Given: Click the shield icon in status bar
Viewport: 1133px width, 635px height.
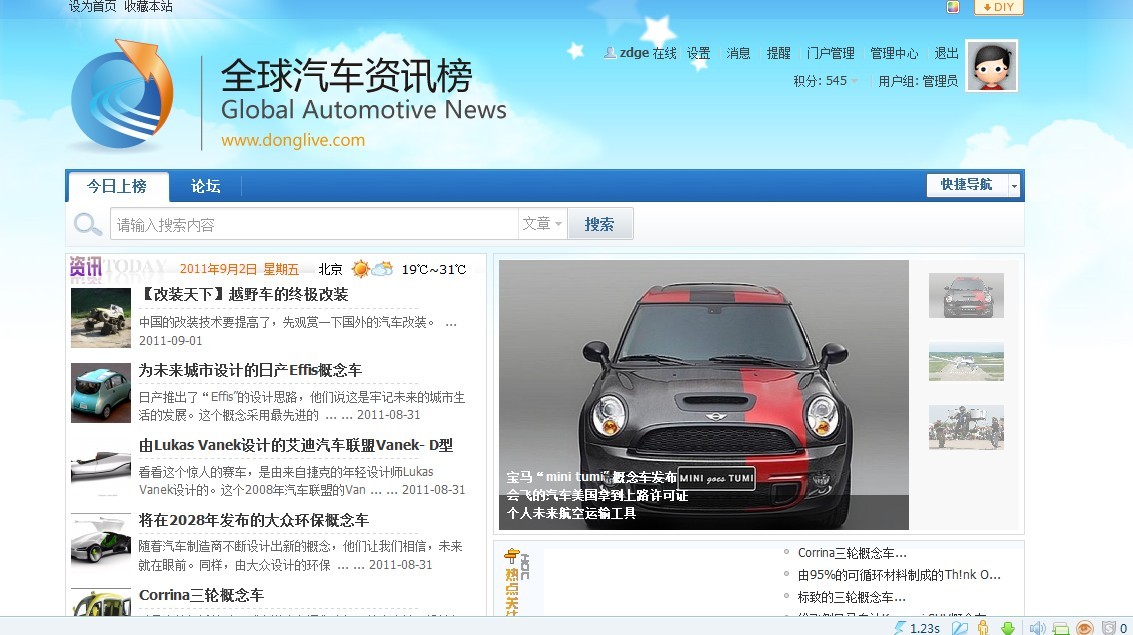Looking at the screenshot, I should pos(1108,628).
